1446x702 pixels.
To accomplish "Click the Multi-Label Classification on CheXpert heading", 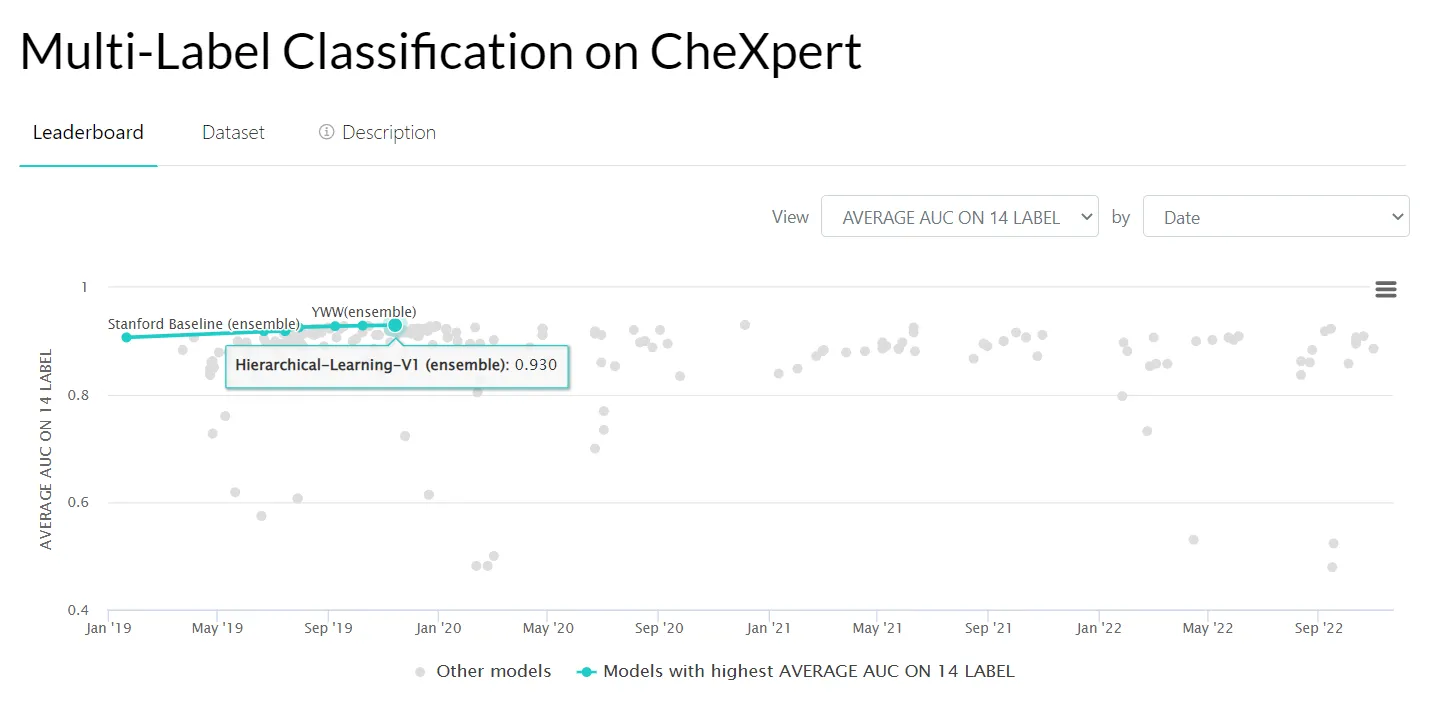I will [440, 52].
